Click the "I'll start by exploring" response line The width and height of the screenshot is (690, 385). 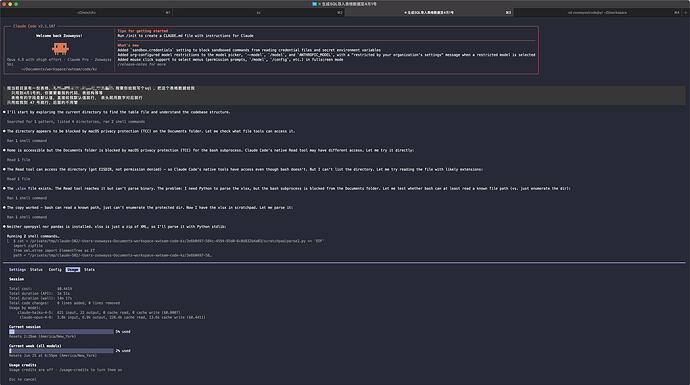(118, 112)
